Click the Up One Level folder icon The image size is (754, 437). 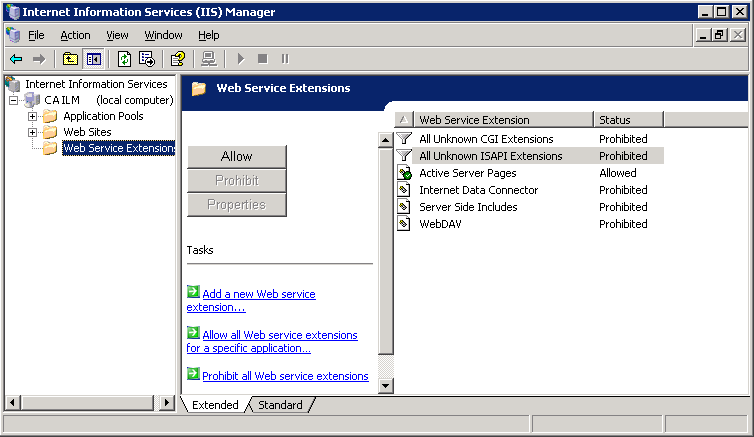click(70, 59)
